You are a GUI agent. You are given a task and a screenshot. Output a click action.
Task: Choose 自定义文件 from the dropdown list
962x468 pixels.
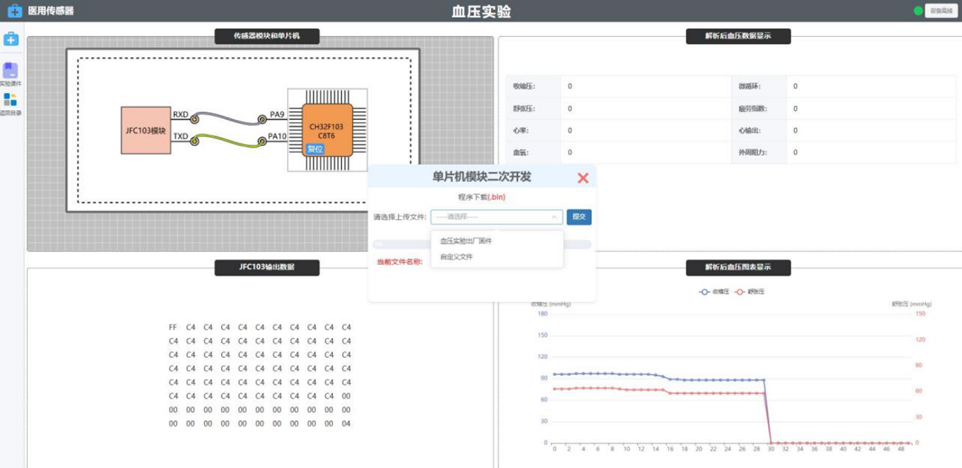click(x=457, y=257)
